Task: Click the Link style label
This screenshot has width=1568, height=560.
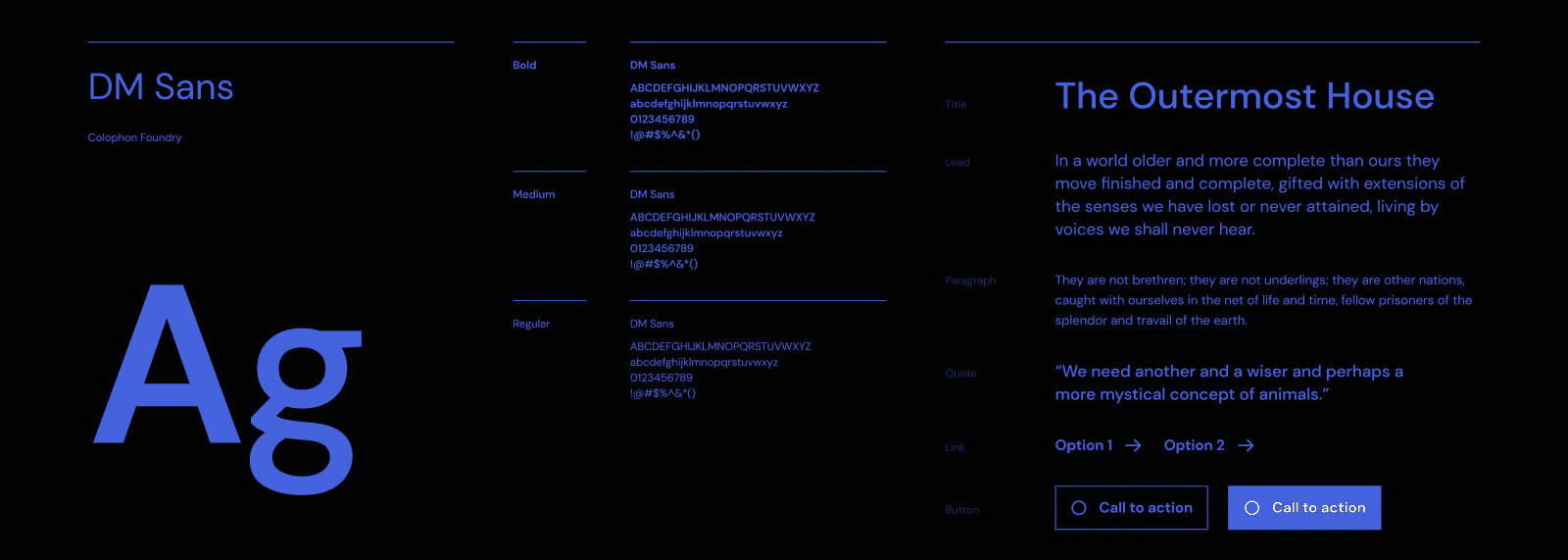Action: (x=955, y=447)
